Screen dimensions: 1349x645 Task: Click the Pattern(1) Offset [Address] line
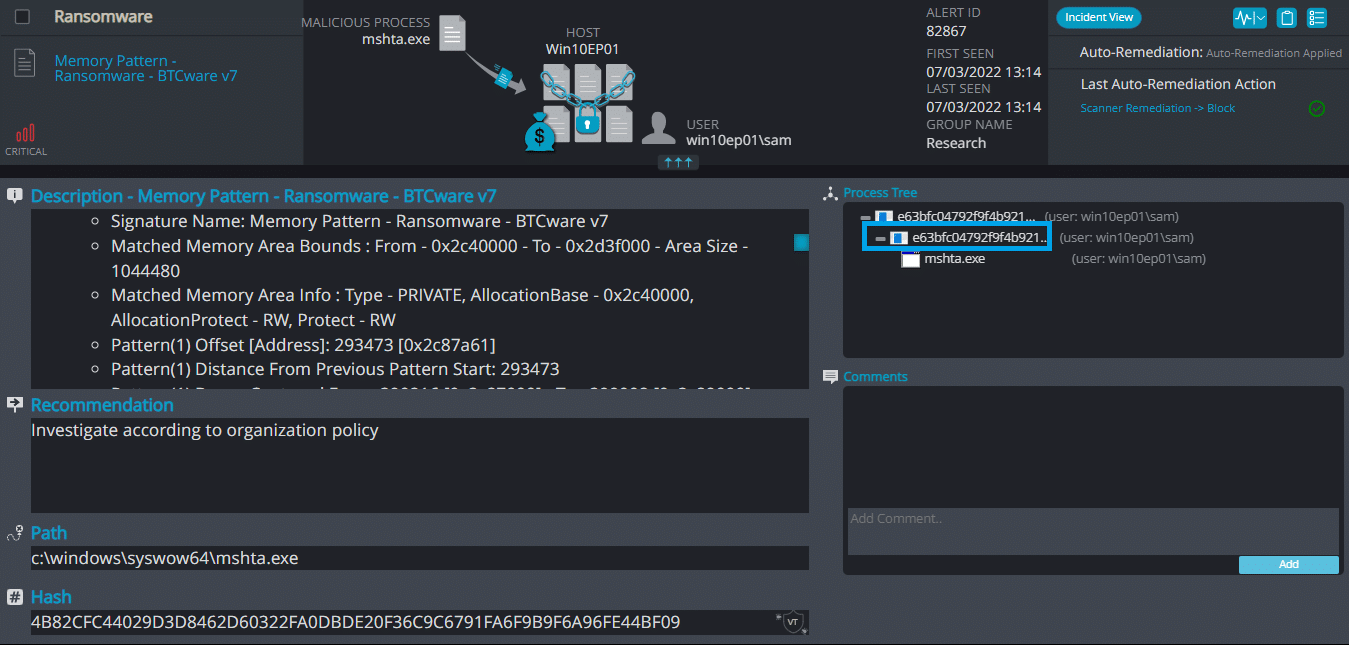click(x=303, y=344)
